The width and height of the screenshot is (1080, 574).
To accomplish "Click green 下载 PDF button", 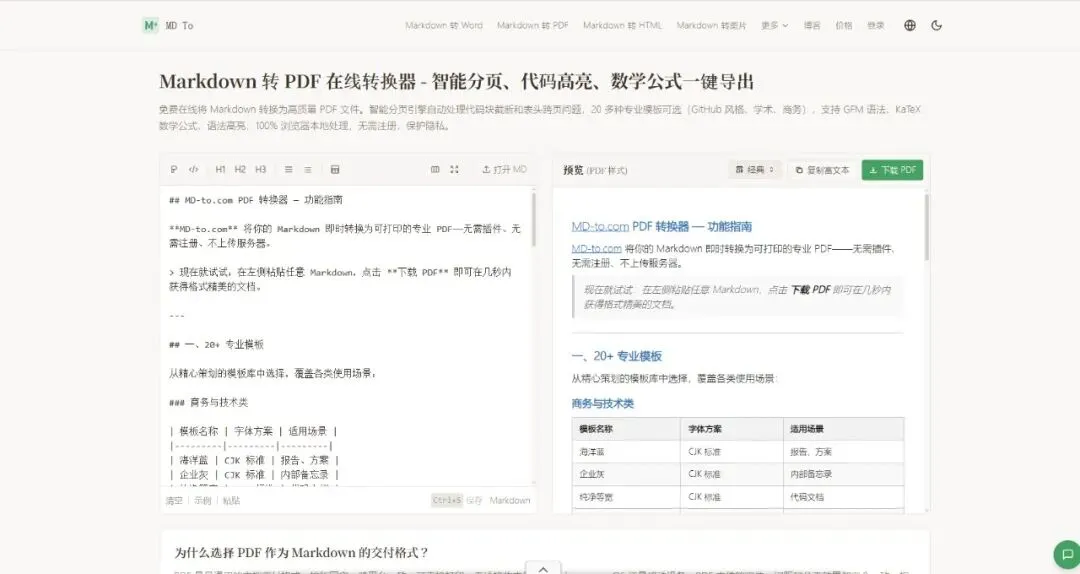I will (x=892, y=170).
